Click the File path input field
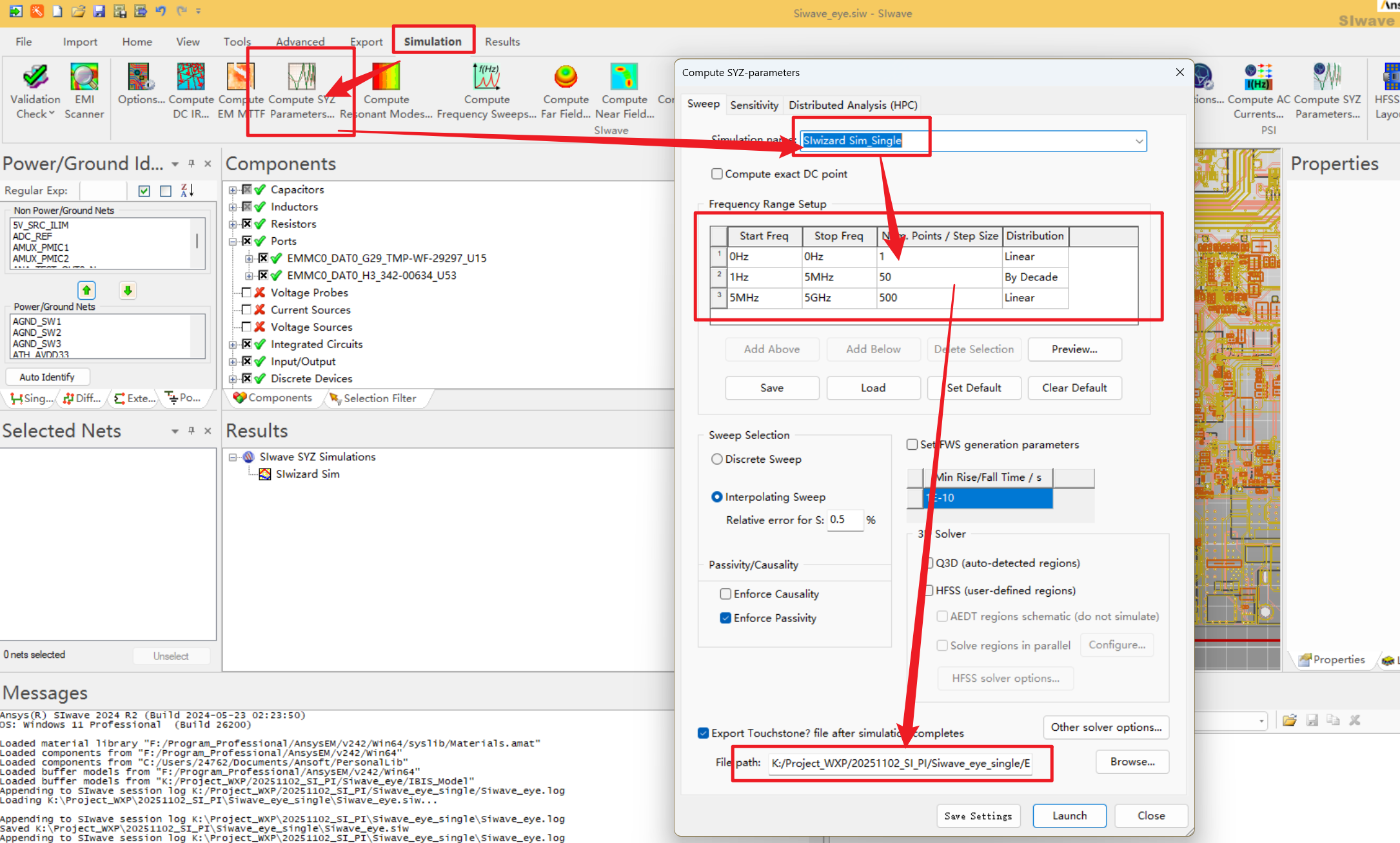This screenshot has width=1400, height=843. coord(900,764)
